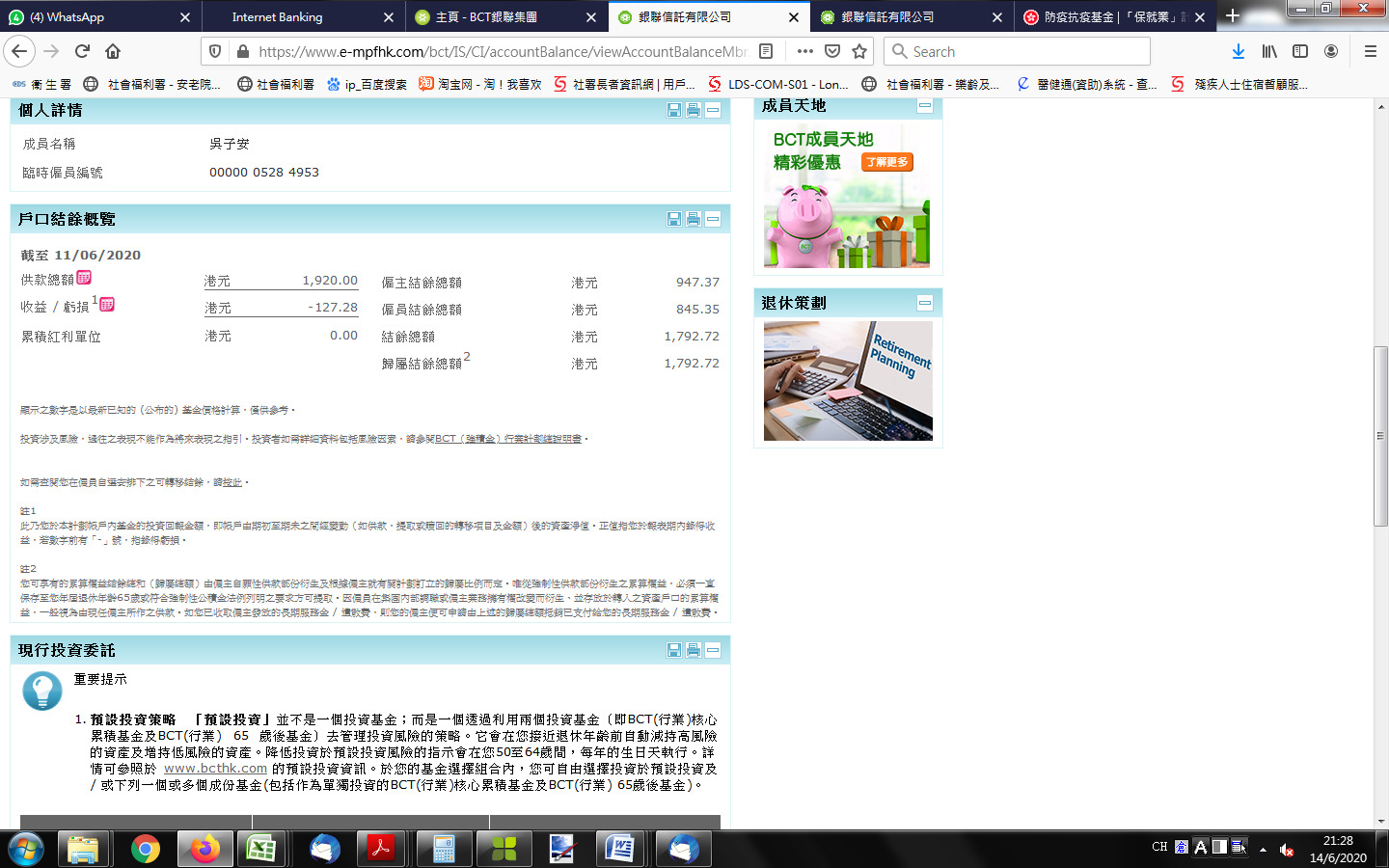Open the Firefox hamburger menu
The image size is (1389, 868).
[1370, 51]
